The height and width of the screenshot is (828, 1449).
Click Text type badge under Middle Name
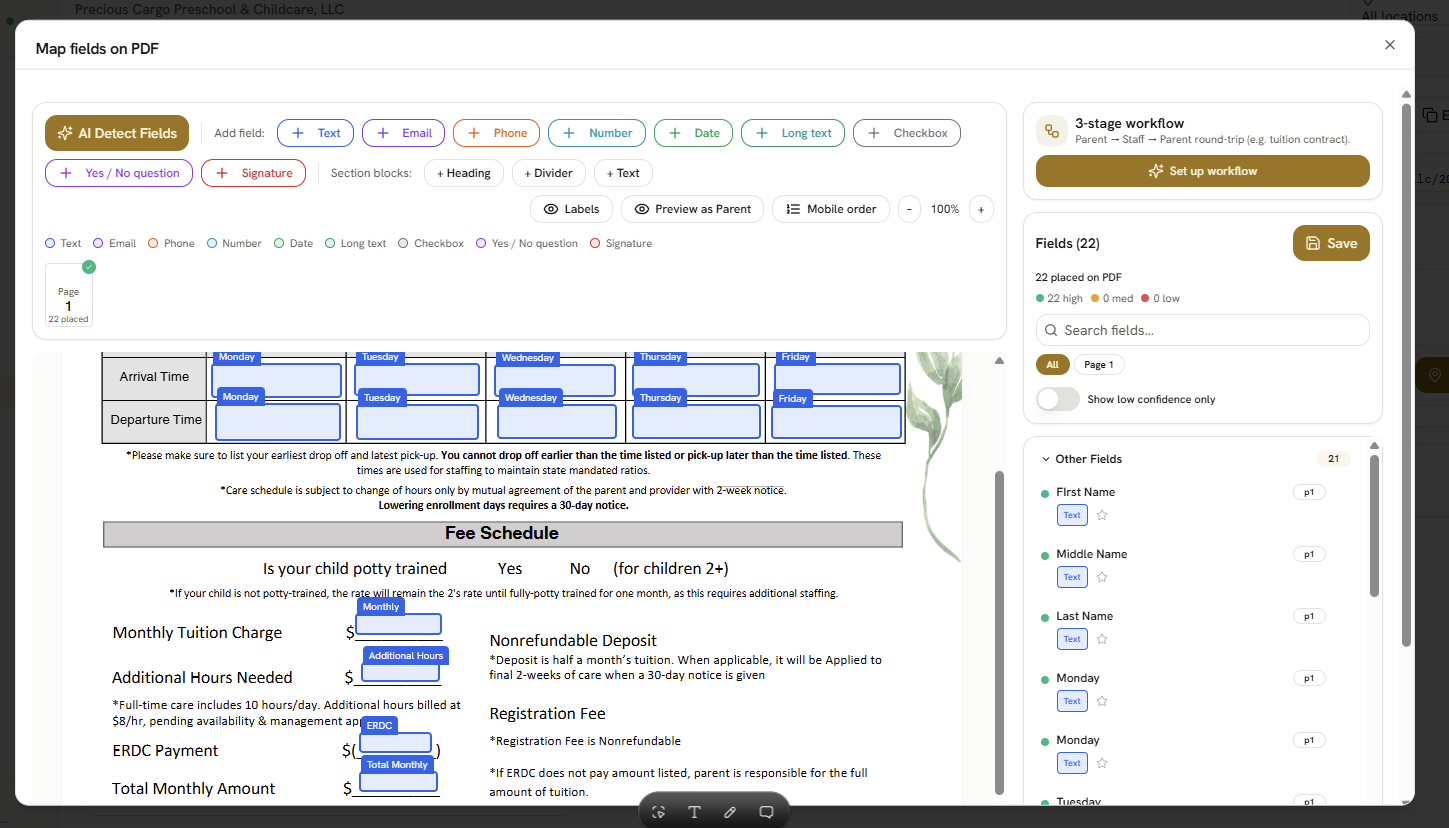coord(1072,577)
